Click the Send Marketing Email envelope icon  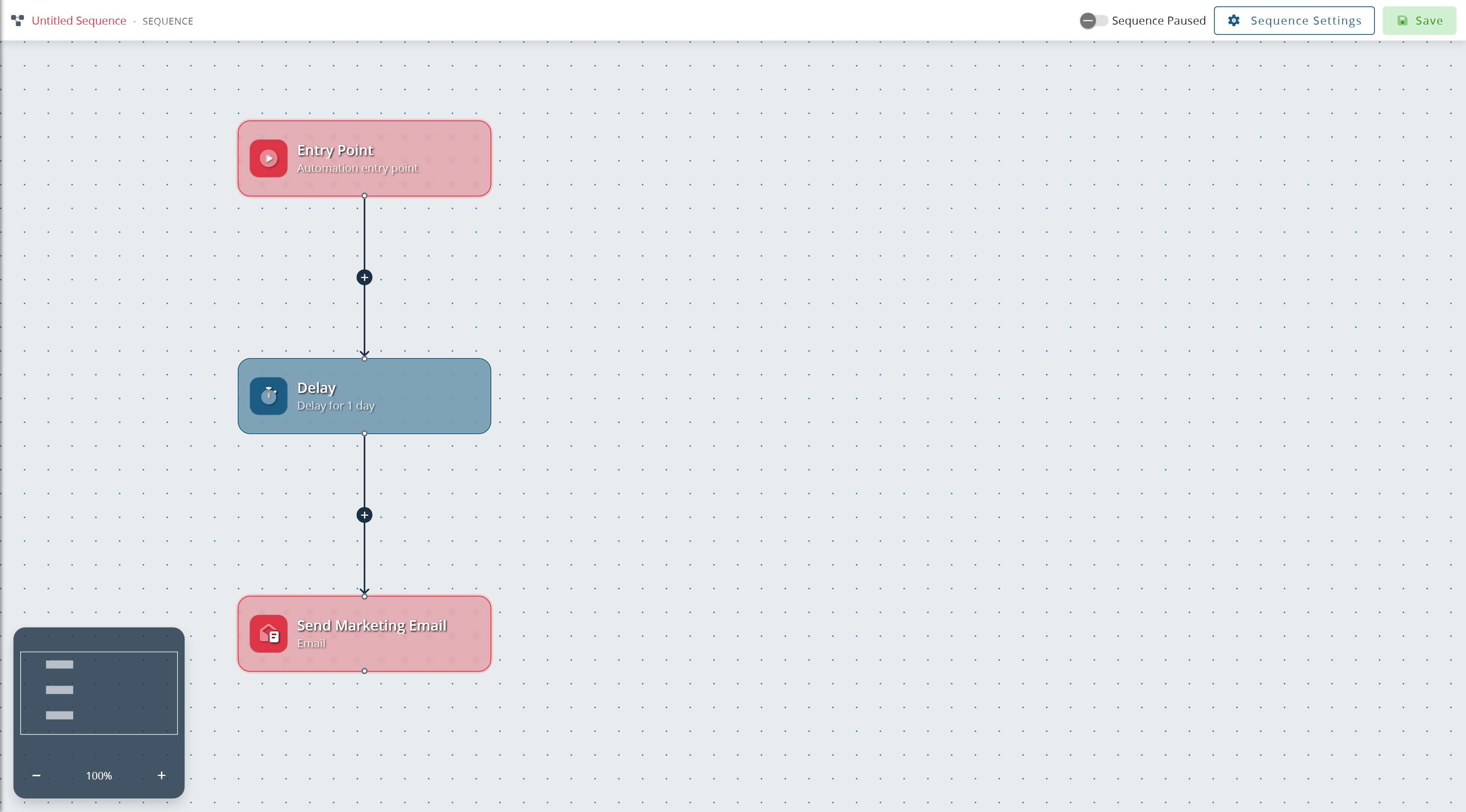(x=269, y=633)
